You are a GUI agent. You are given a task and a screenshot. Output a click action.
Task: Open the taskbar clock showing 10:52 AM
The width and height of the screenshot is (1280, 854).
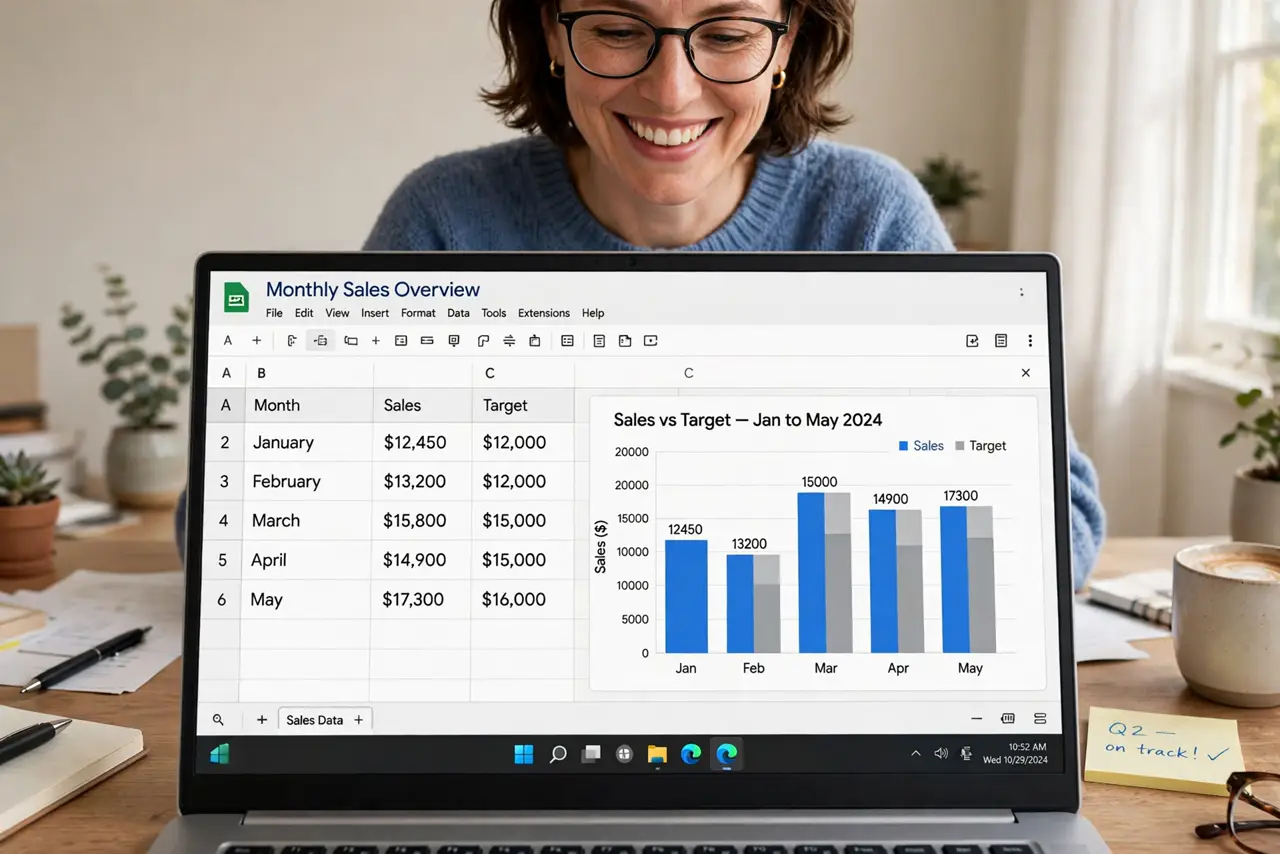pyautogui.click(x=1015, y=753)
